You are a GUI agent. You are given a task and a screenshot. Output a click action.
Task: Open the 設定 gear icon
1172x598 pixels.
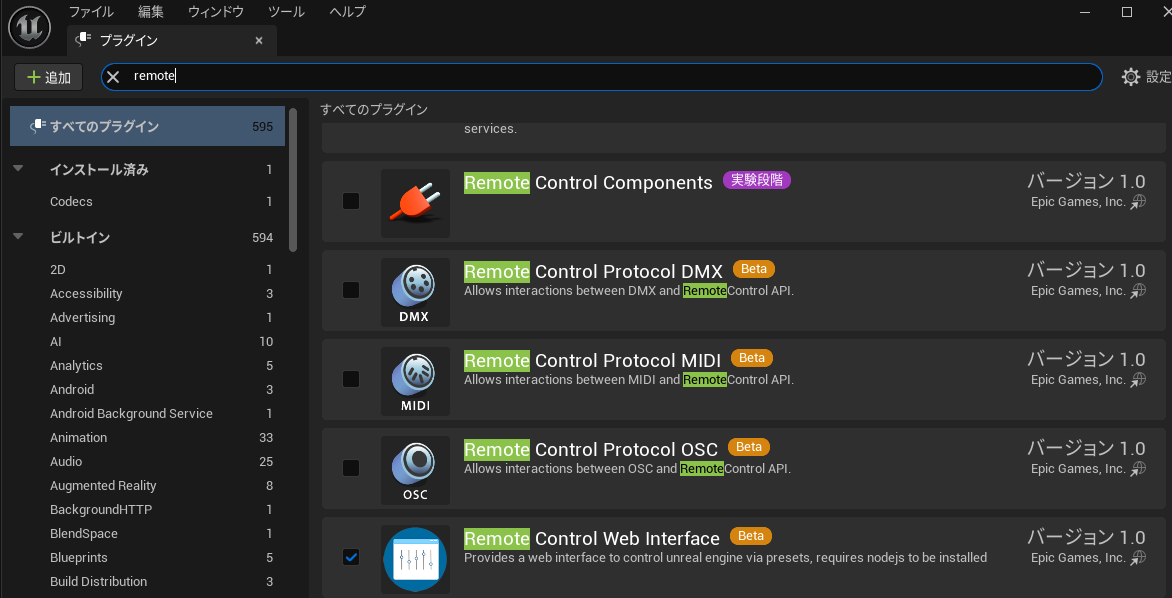[x=1129, y=76]
